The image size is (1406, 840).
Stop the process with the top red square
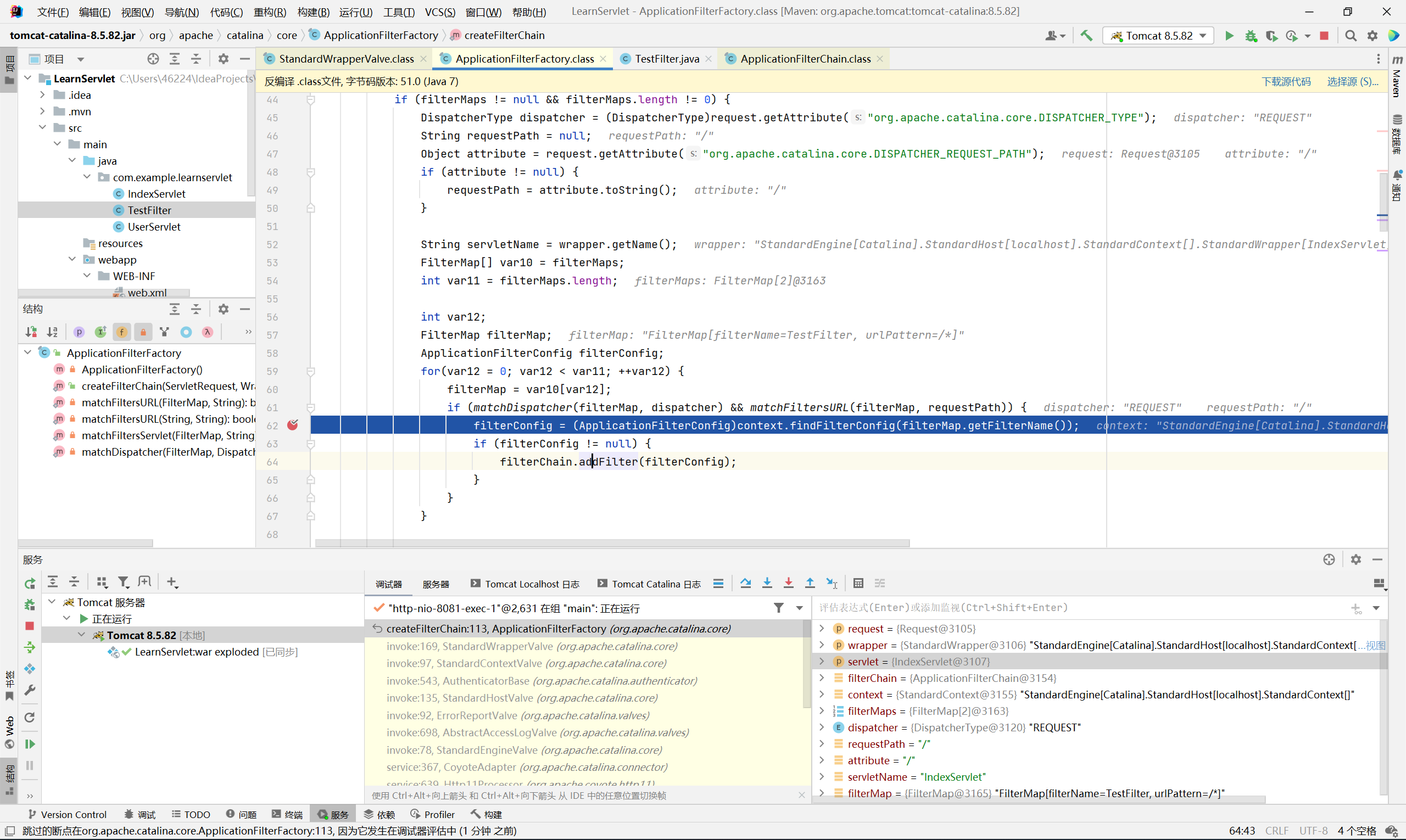click(1324, 36)
